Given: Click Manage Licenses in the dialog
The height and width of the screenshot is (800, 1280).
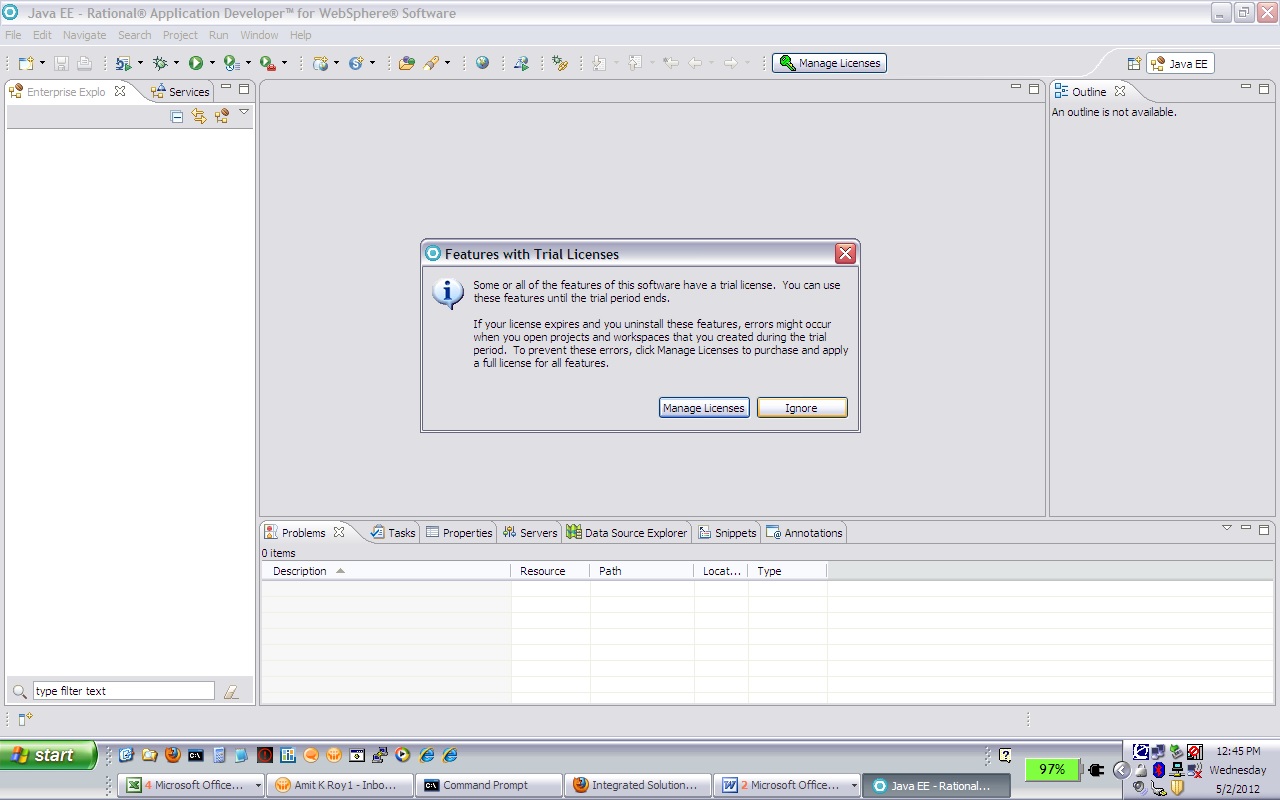Looking at the screenshot, I should (x=703, y=407).
